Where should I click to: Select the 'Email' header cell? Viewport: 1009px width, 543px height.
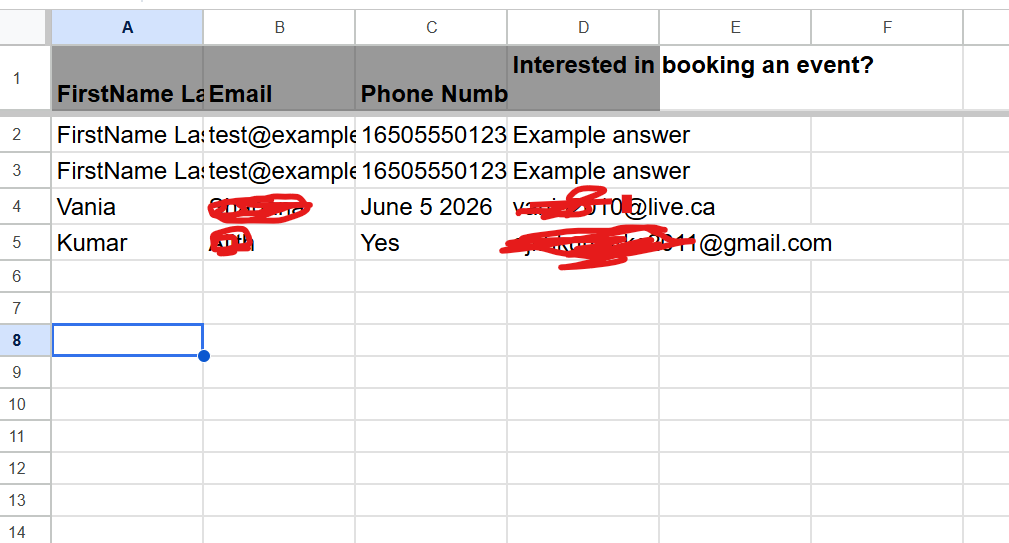click(279, 79)
